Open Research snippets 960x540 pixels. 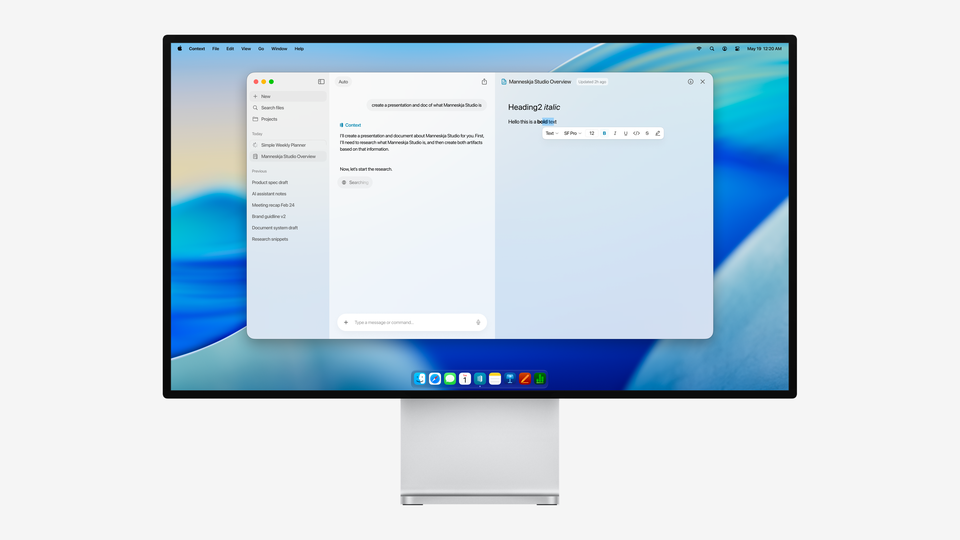(270, 239)
